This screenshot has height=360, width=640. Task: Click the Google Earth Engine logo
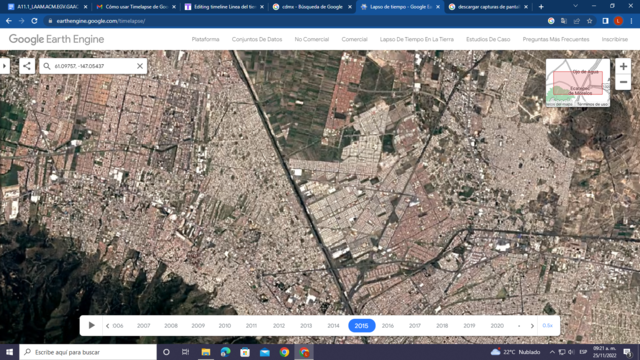[x=56, y=39]
